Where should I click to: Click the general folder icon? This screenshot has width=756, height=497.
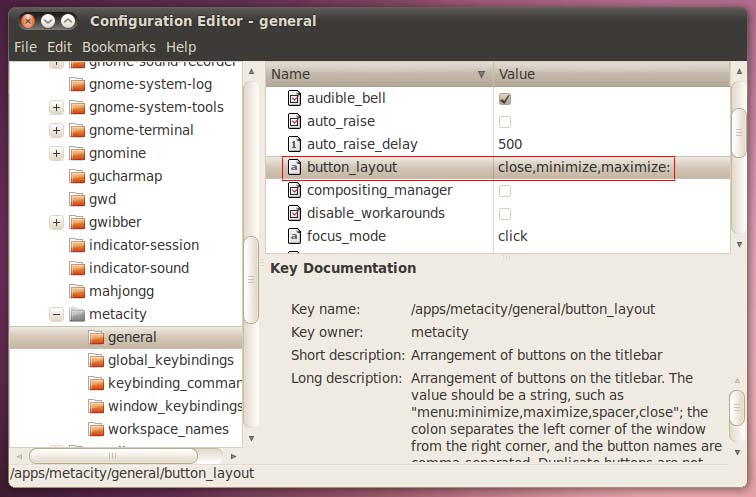(x=96, y=337)
